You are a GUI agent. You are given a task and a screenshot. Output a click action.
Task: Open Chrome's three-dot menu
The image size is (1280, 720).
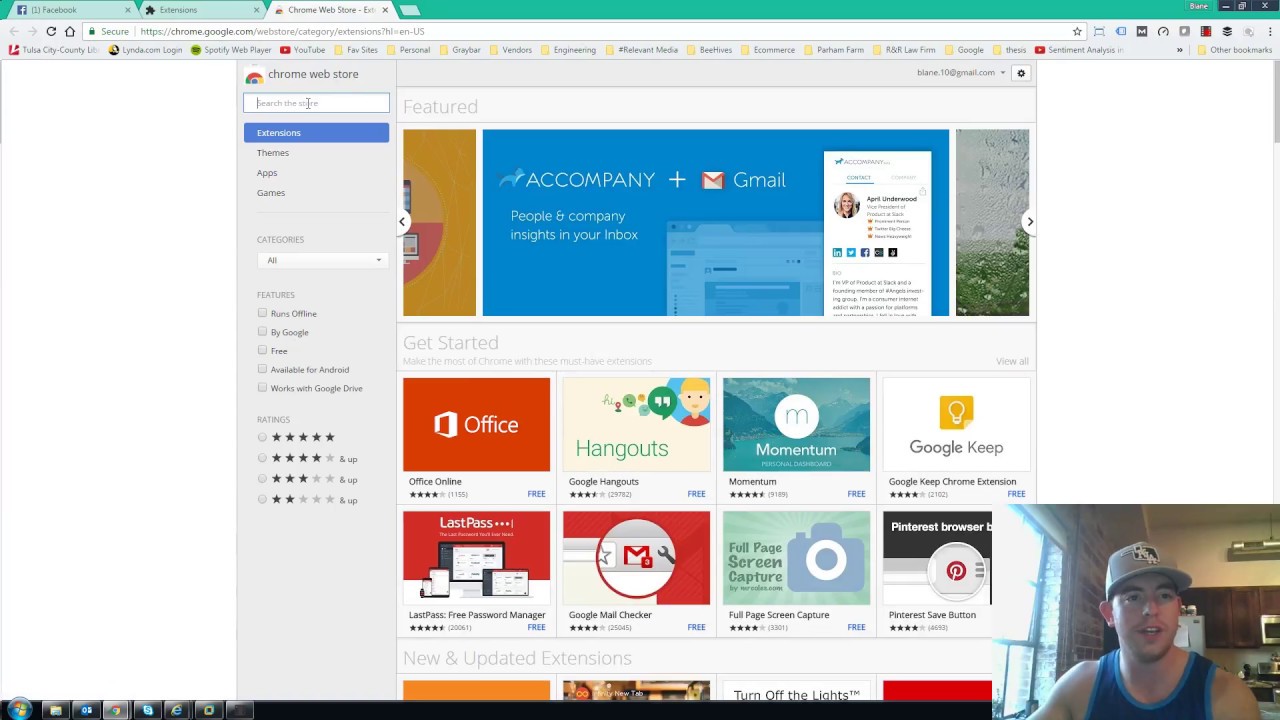[1268, 31]
